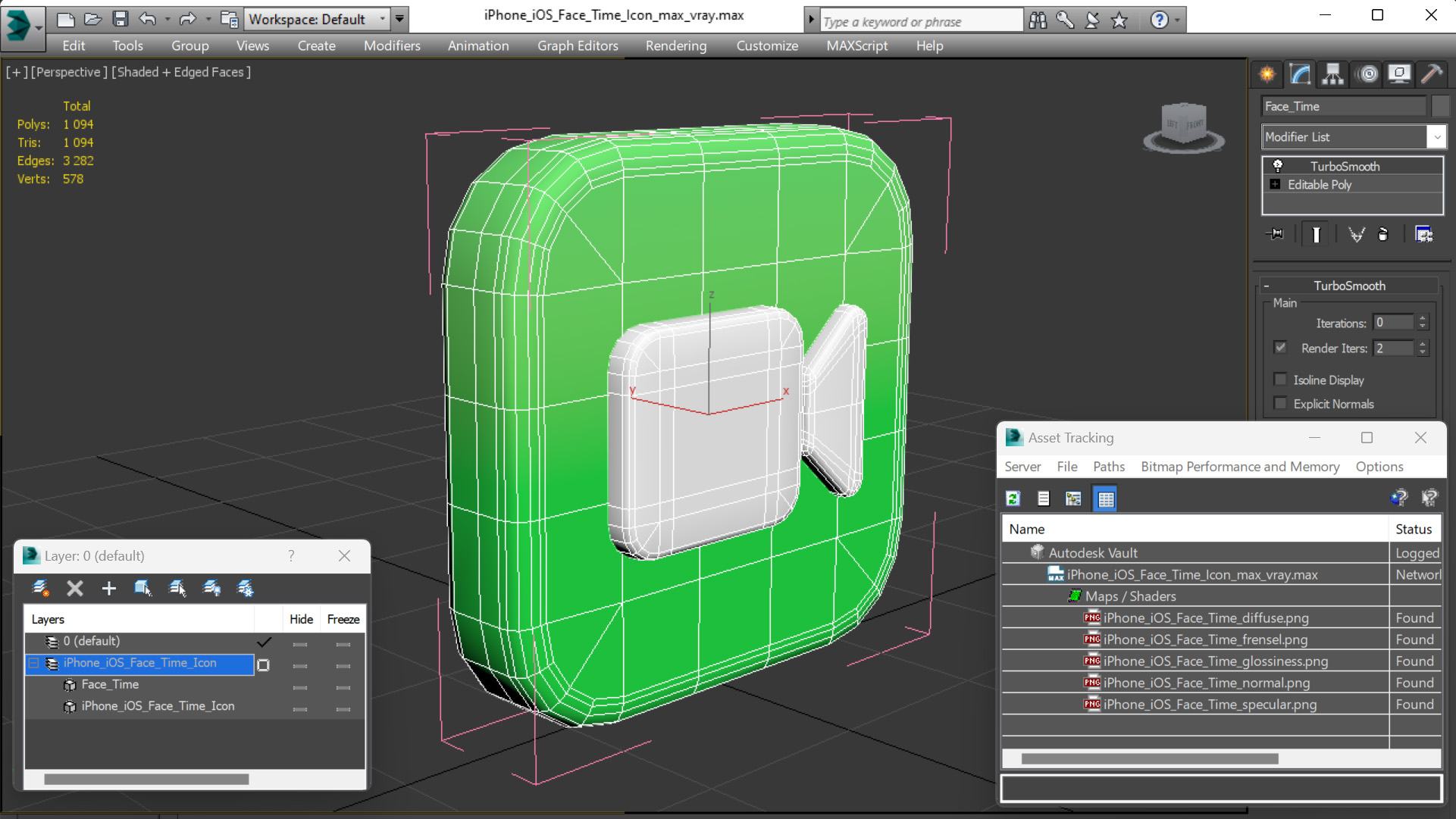Open the Modifier List dropdown
The height and width of the screenshot is (819, 1456).
1436,137
